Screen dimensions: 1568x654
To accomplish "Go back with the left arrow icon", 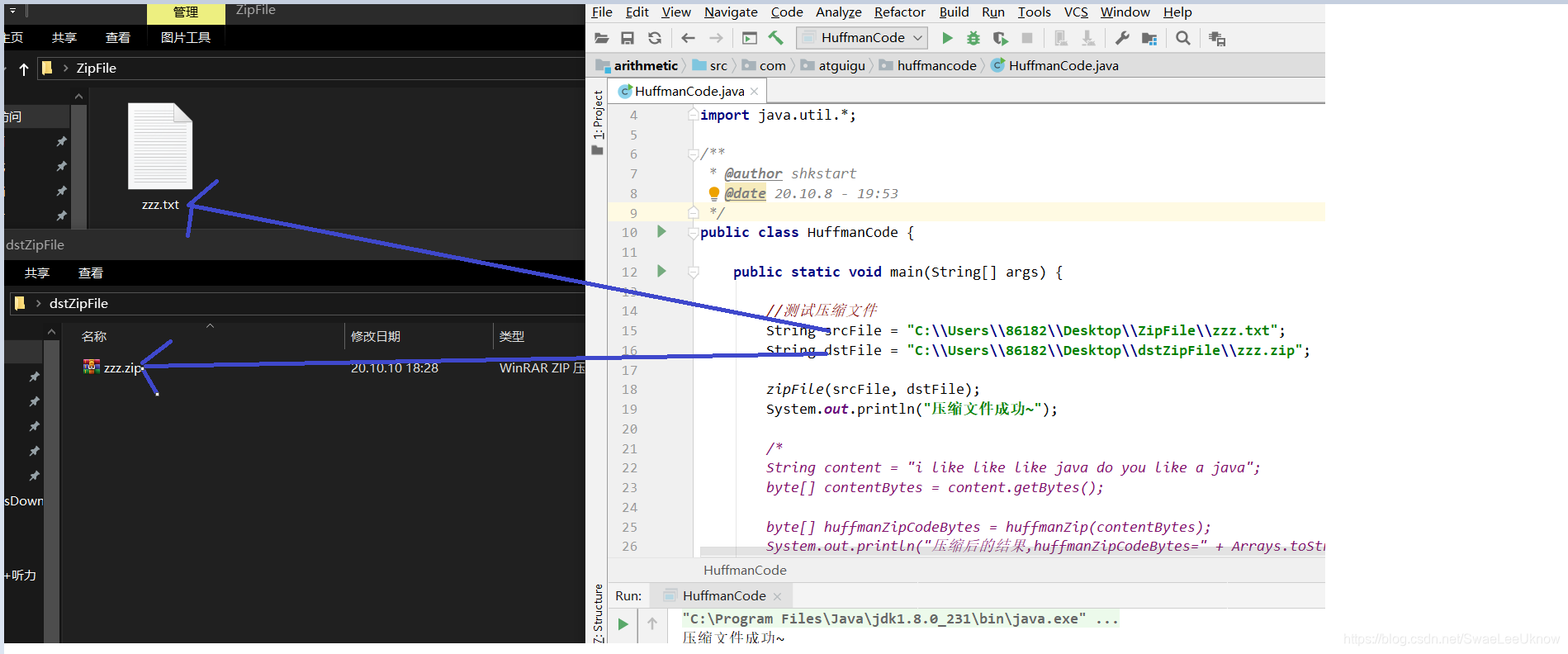I will coord(688,38).
